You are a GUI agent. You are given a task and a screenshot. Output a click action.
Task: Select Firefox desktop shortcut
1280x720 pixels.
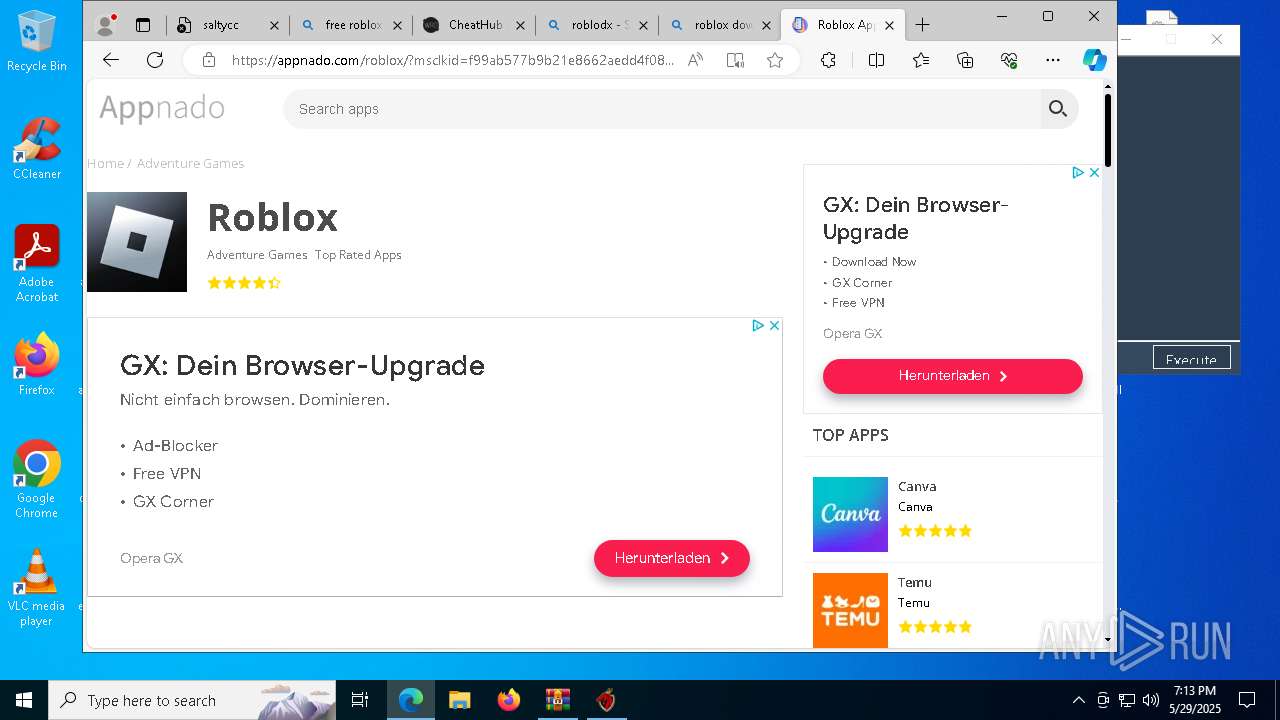[37, 365]
